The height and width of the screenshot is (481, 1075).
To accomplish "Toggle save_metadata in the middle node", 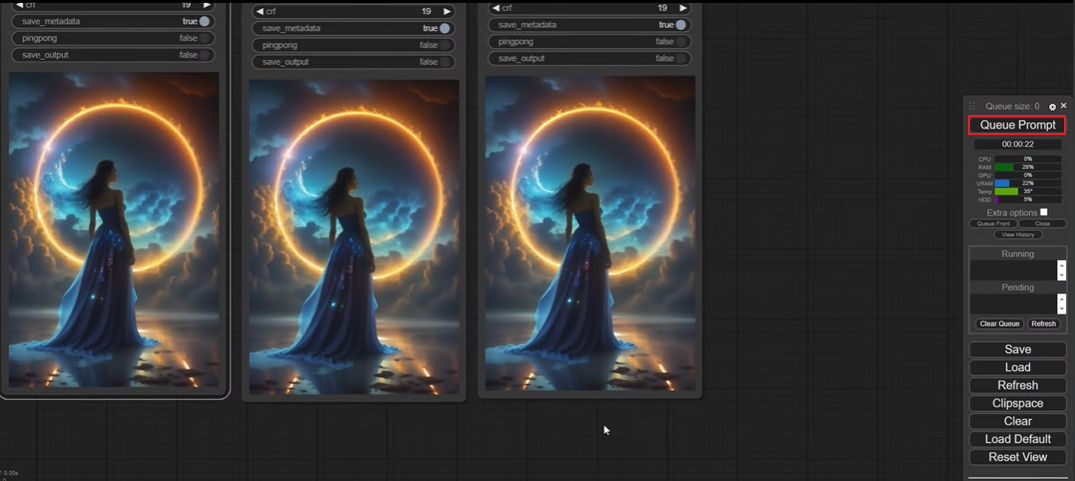I will [x=445, y=28].
